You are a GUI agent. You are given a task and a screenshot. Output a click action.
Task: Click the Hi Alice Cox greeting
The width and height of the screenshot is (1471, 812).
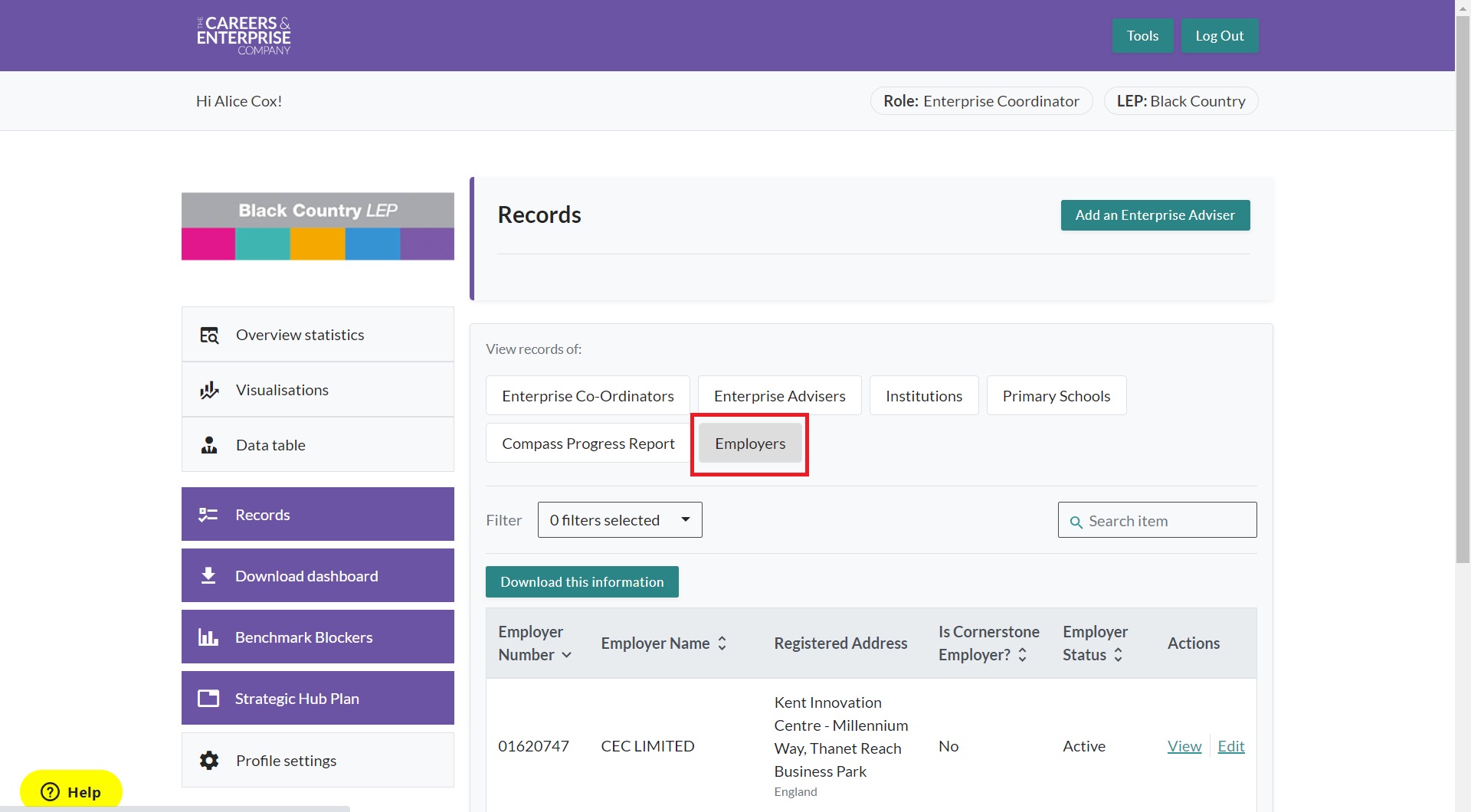pos(239,101)
